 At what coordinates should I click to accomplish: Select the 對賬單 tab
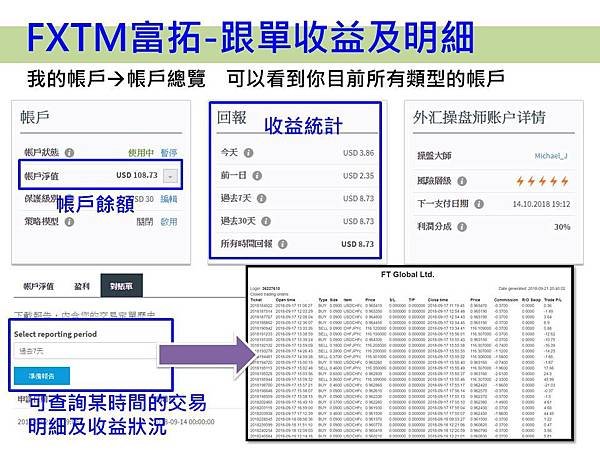122,285
